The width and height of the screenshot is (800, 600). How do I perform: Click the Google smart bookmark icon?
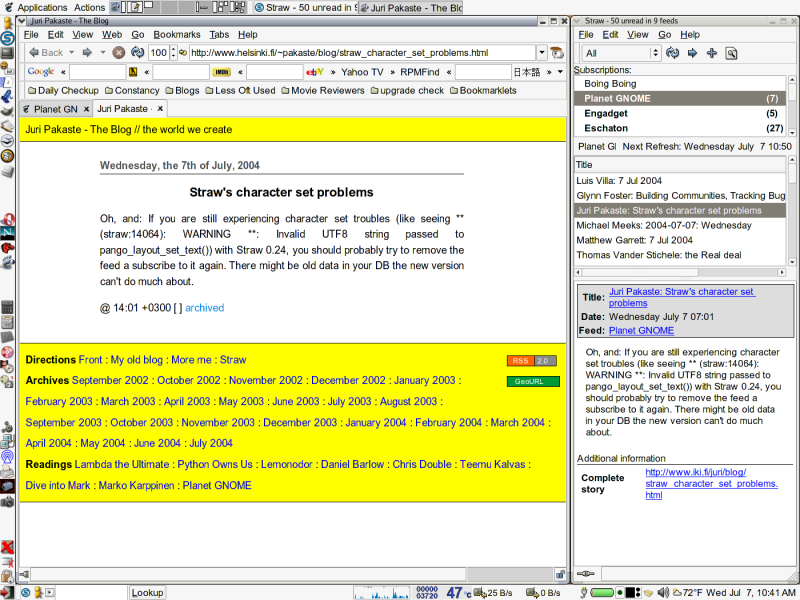click(x=41, y=72)
